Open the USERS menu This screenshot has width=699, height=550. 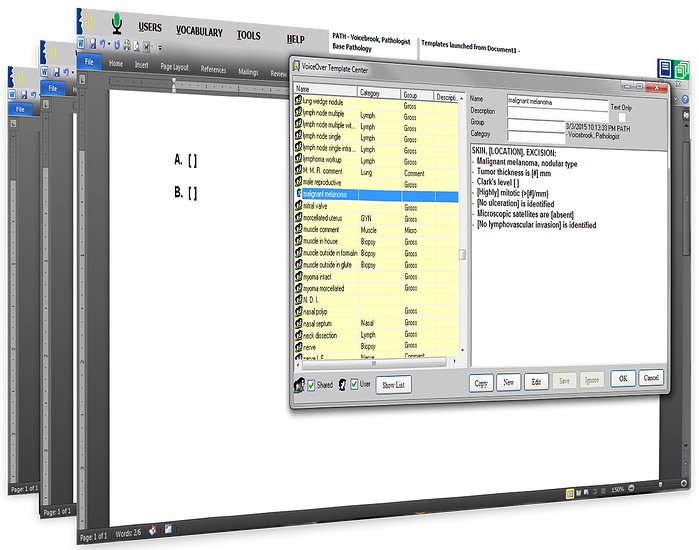150,27
